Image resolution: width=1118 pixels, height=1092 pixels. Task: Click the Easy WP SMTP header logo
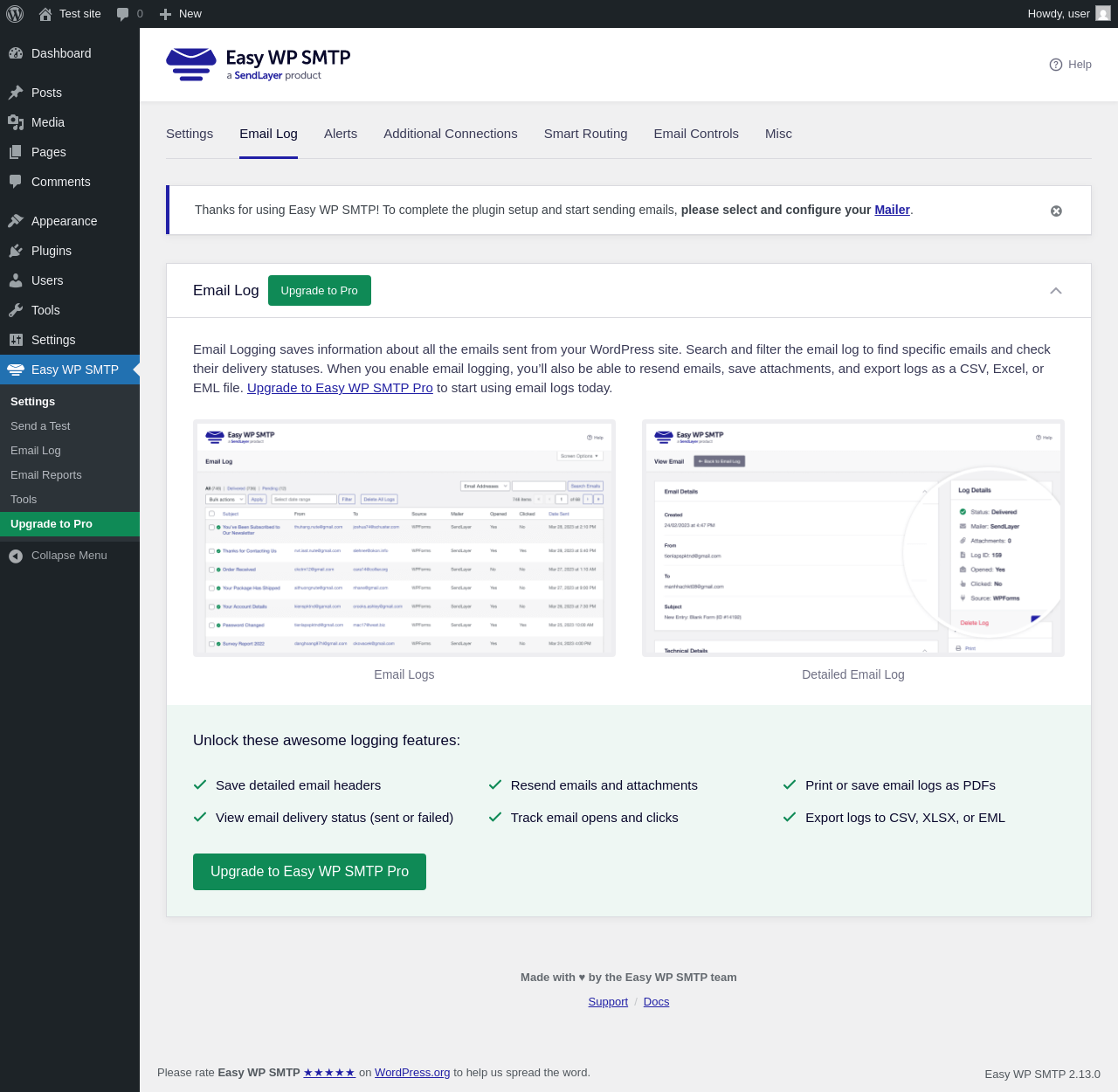pos(258,65)
